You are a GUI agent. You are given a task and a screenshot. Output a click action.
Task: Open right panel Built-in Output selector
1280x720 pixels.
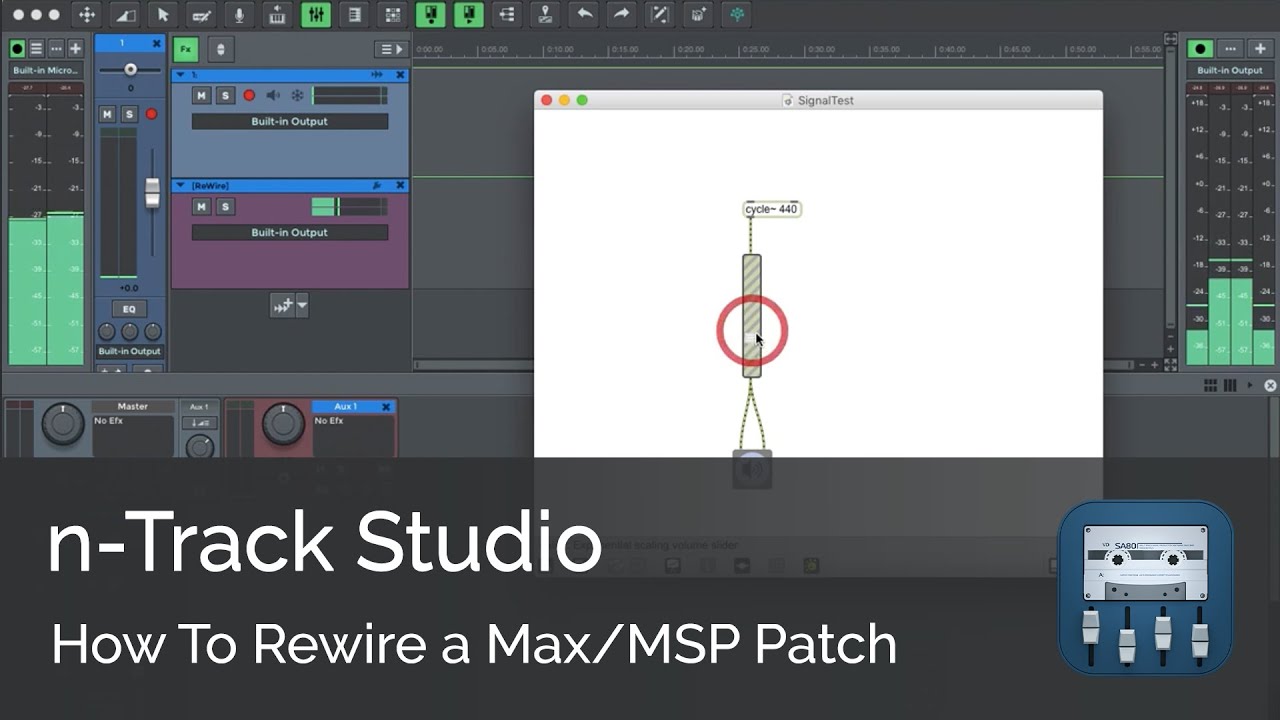1230,70
